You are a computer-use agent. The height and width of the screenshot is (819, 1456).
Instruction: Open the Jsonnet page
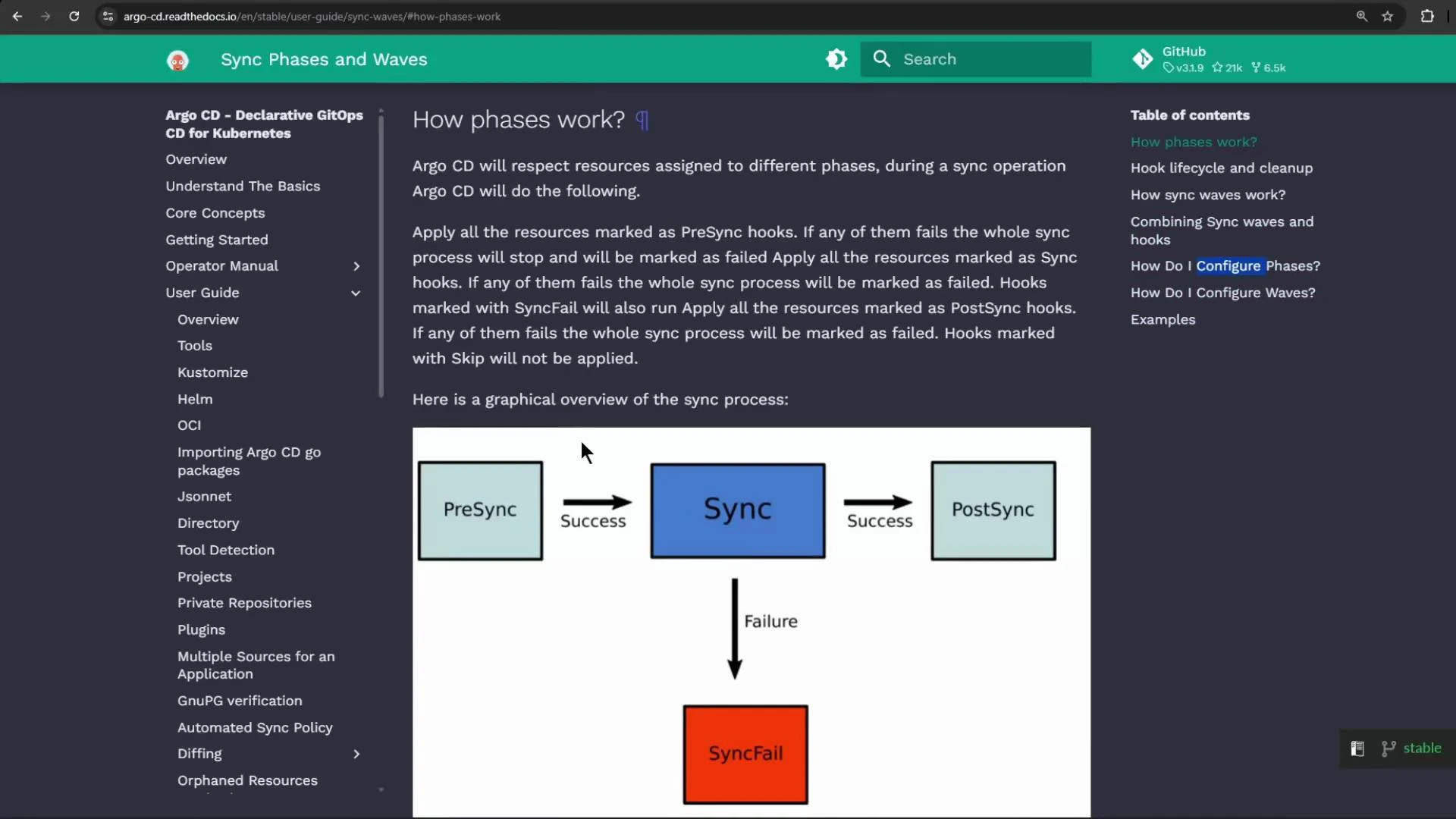[x=205, y=497]
